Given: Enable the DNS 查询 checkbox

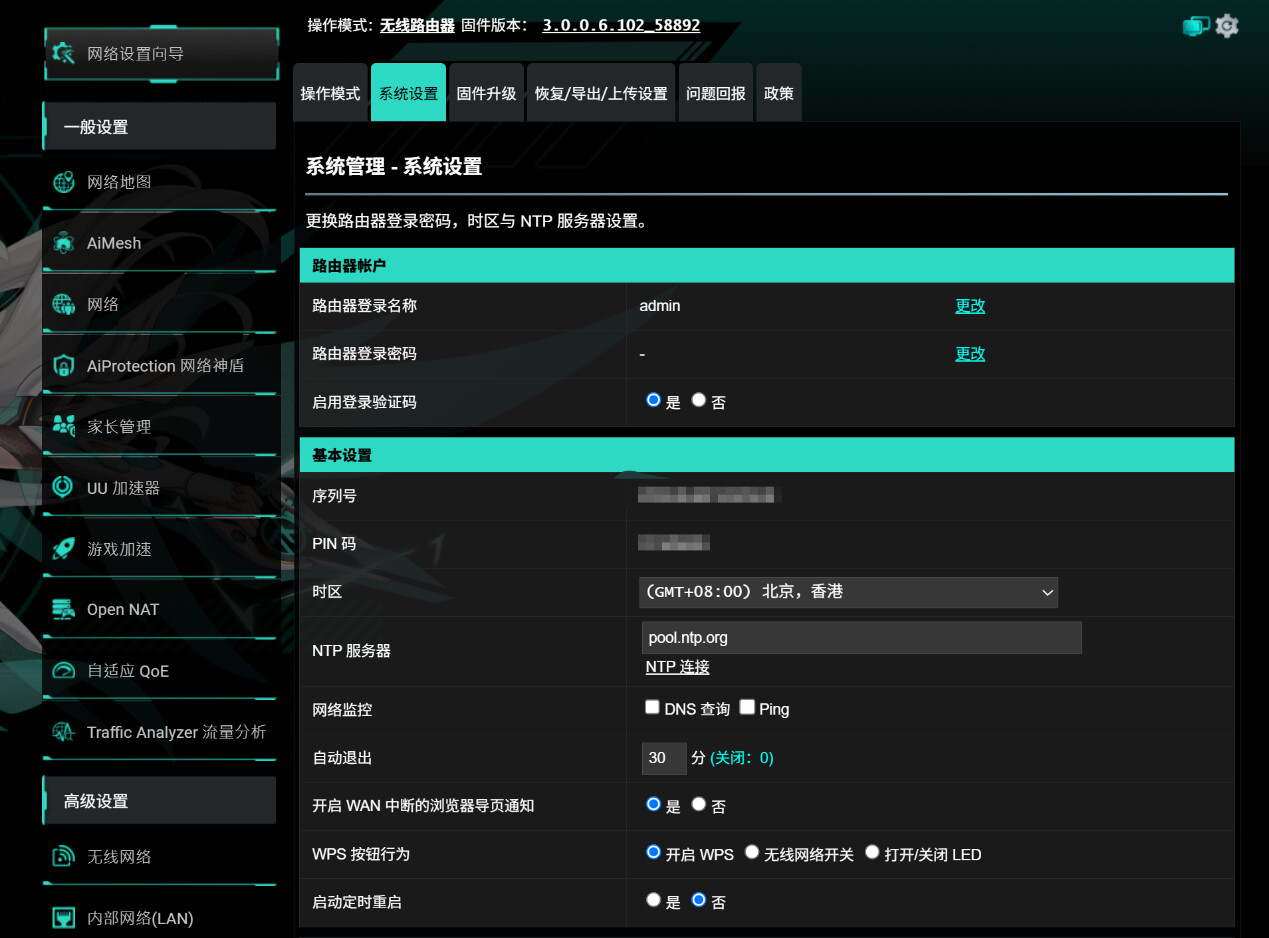Looking at the screenshot, I should pos(653,707).
